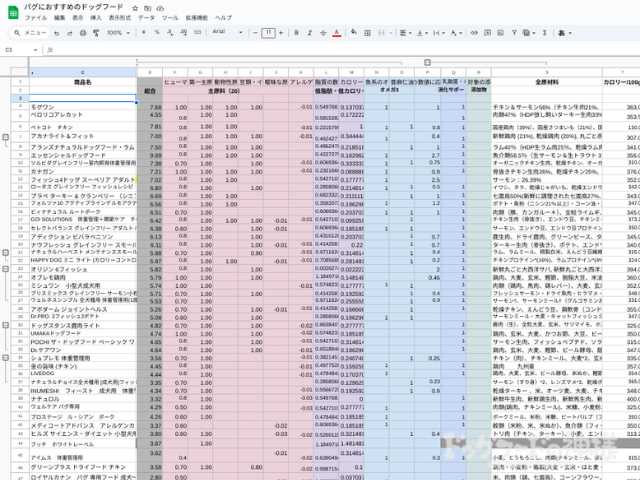Image resolution: width=640 pixels, height=480 pixels.
Task: Collapse the row group beside row 34
Action: (x=6, y=358)
